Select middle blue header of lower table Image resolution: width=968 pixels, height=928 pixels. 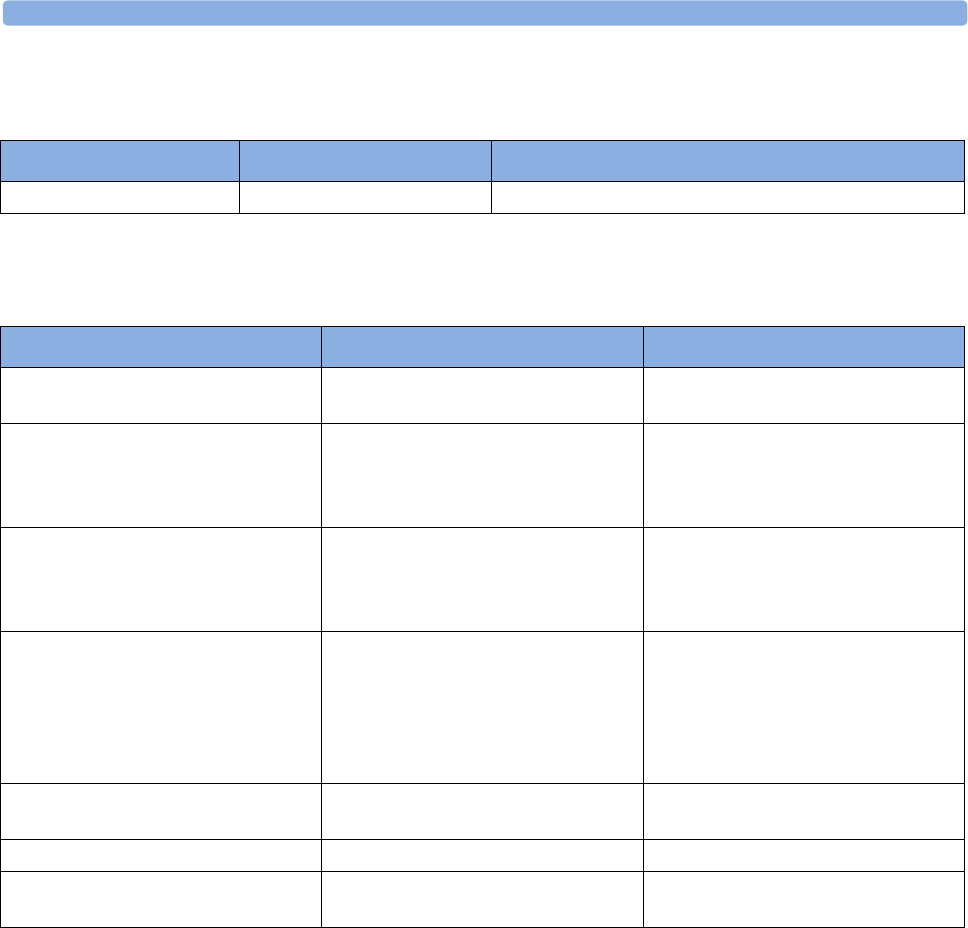(x=482, y=347)
